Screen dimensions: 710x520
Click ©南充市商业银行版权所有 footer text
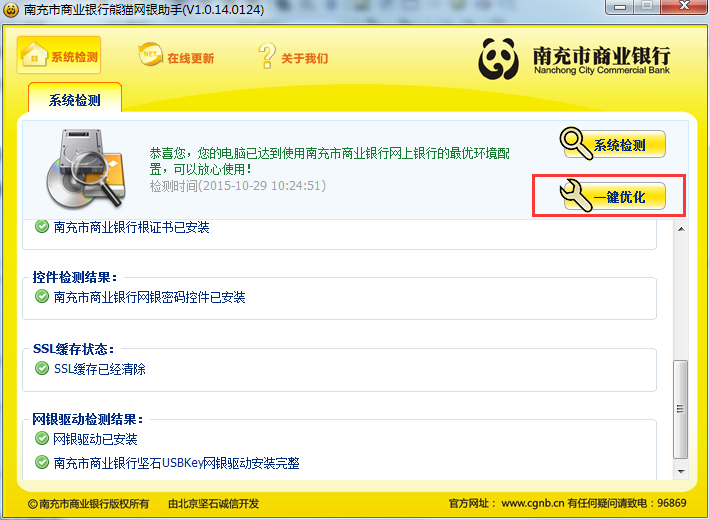(x=88, y=503)
